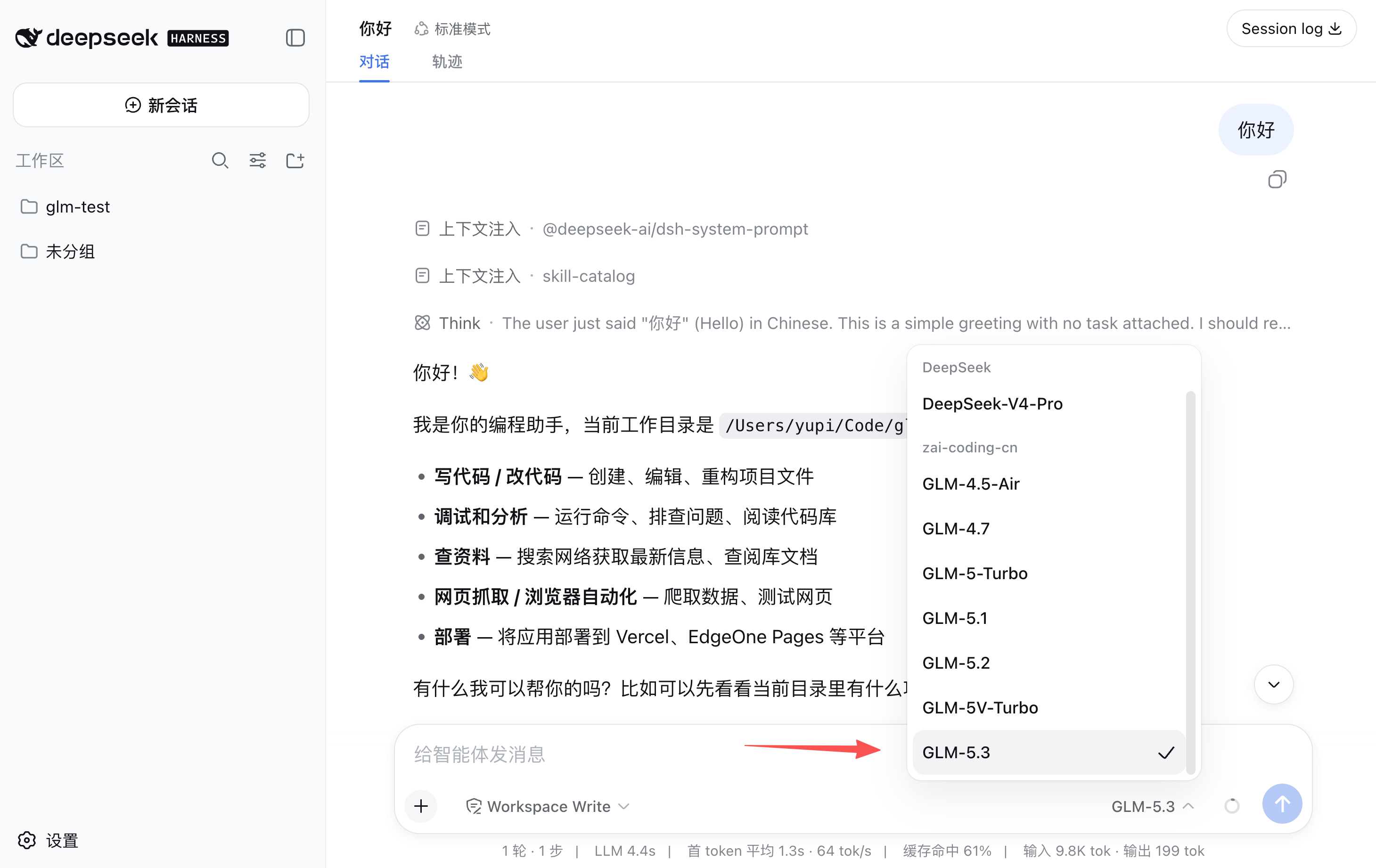The height and width of the screenshot is (868, 1376).
Task: Switch to the 对话 tab
Action: click(374, 62)
